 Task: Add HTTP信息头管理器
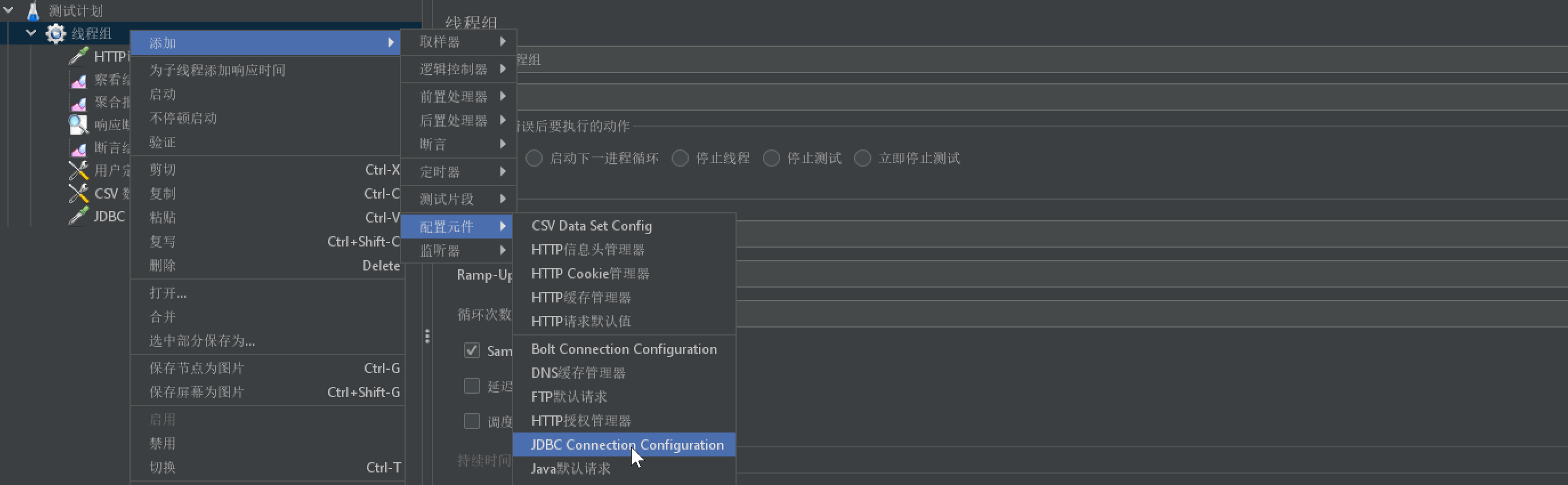pos(625,249)
